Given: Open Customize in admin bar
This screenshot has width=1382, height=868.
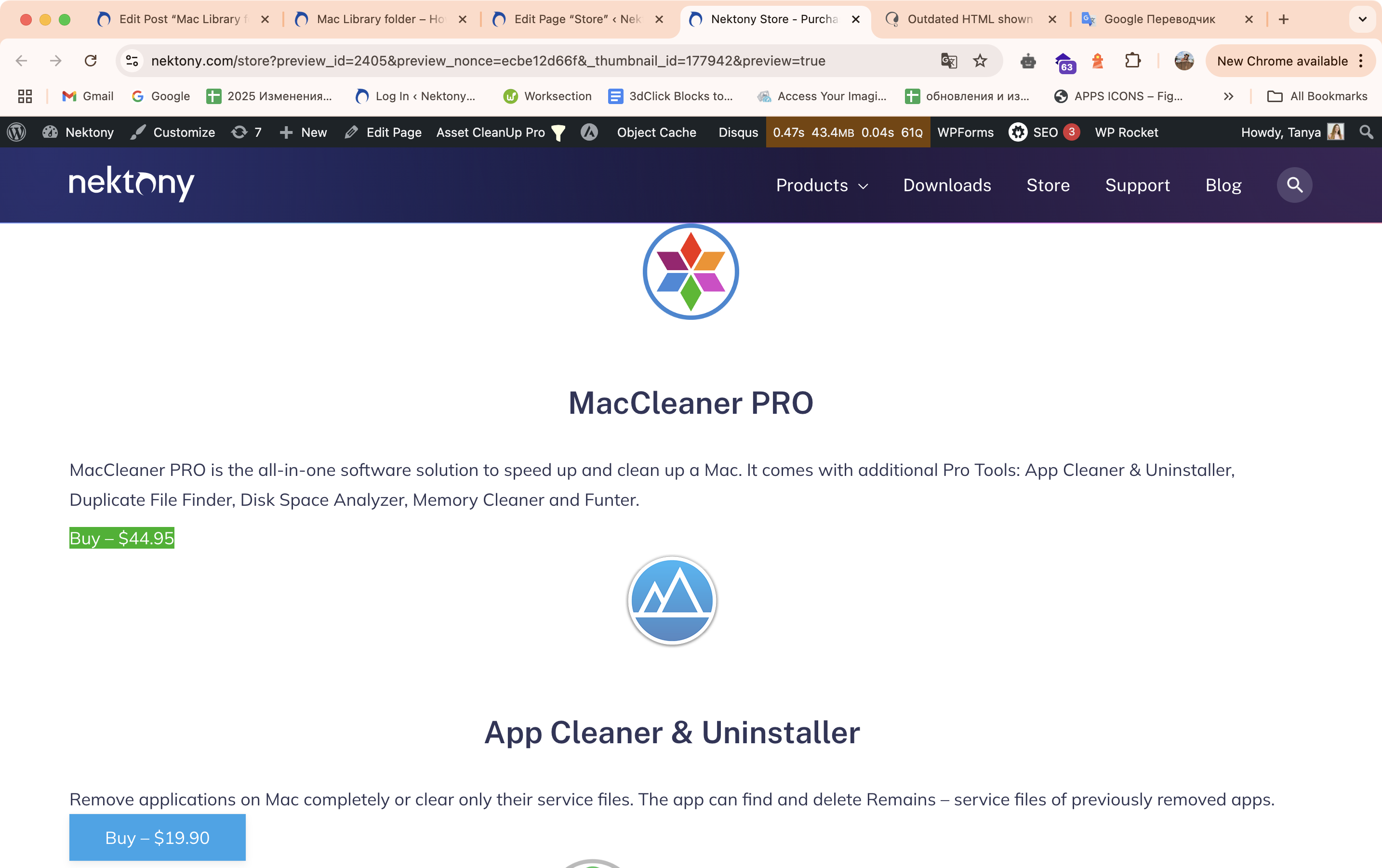Looking at the screenshot, I should (x=172, y=132).
